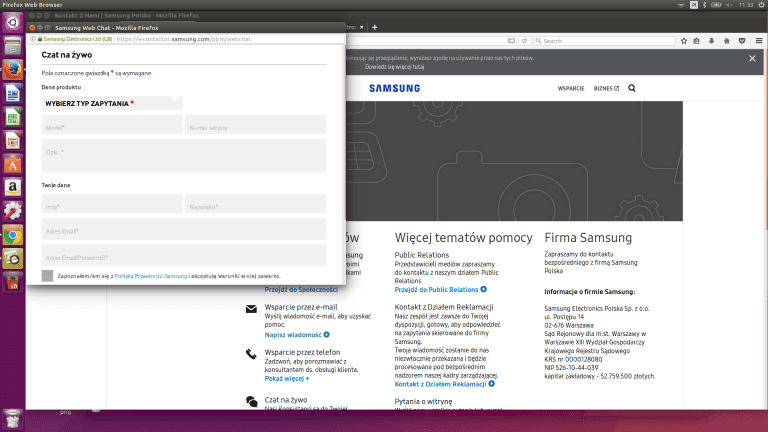Tick privacy policy acceptance checkbox

pyautogui.click(x=47, y=276)
